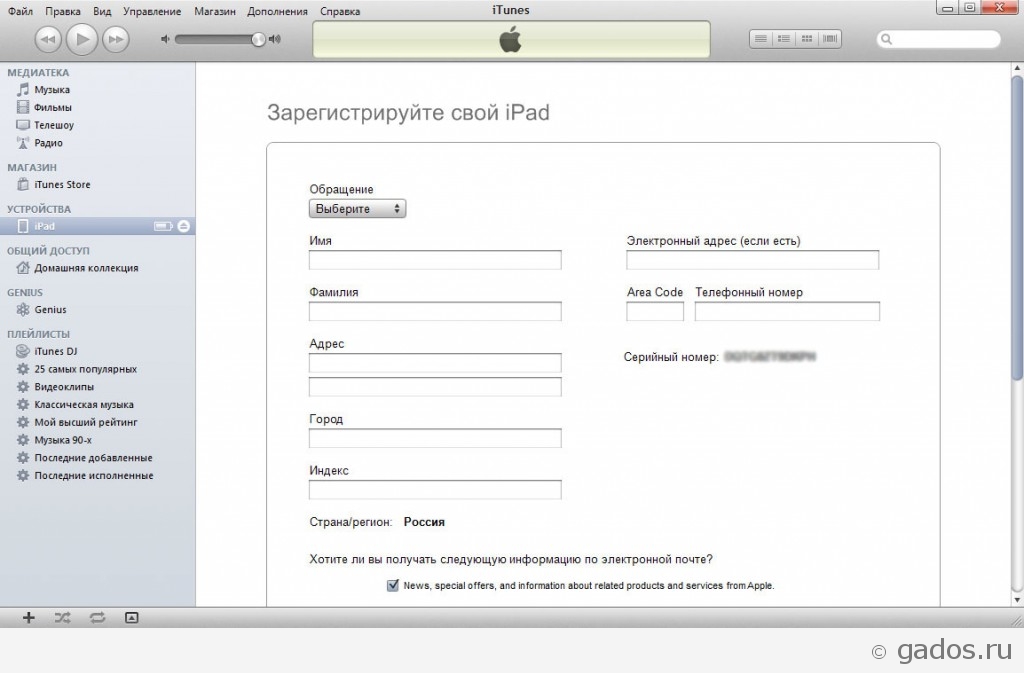This screenshot has width=1024, height=673.
Task: Click the vertical scrollbar thumb
Action: [1017, 228]
